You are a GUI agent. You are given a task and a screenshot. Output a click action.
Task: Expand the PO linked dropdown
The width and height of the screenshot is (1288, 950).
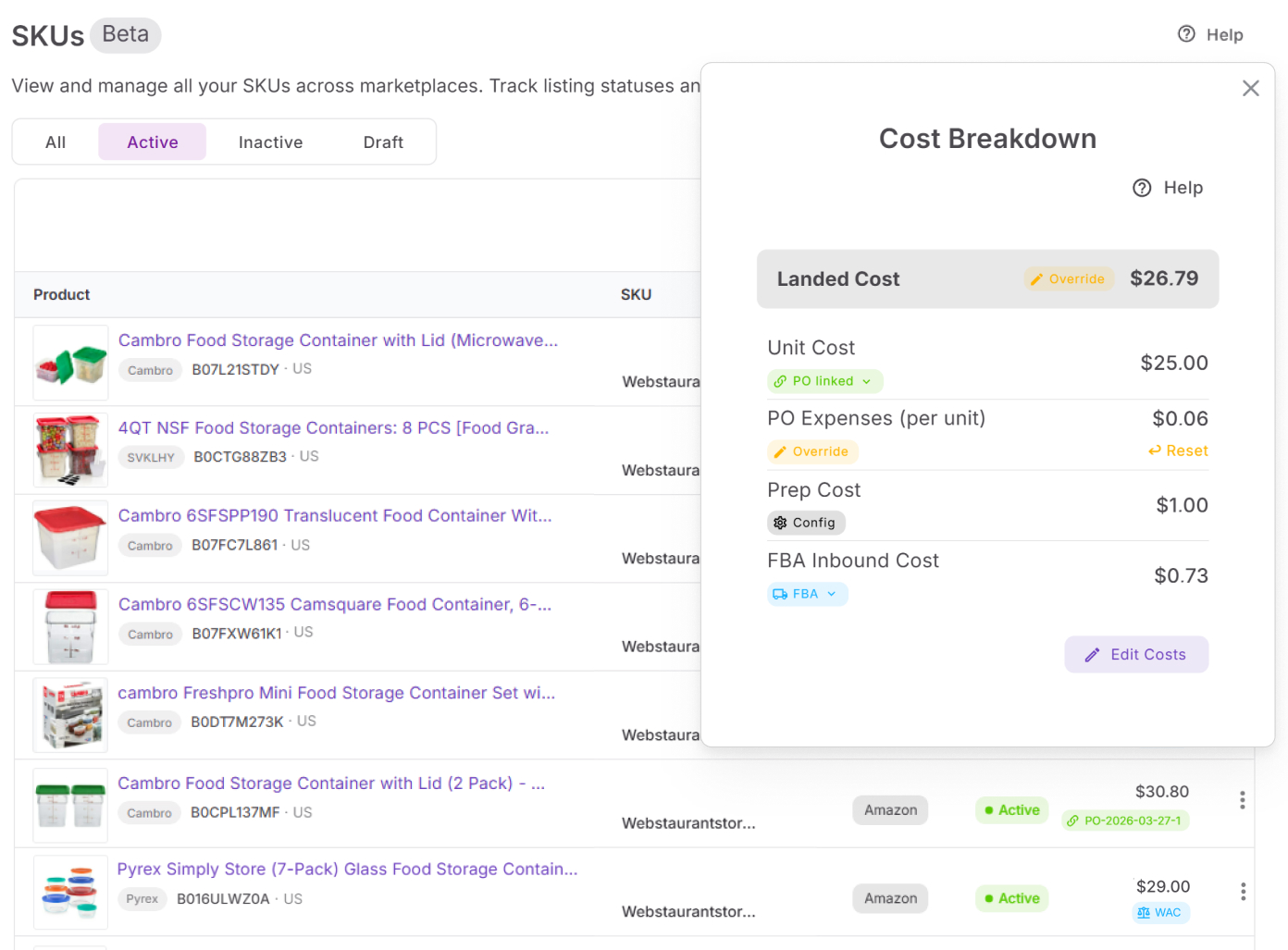coord(824,381)
